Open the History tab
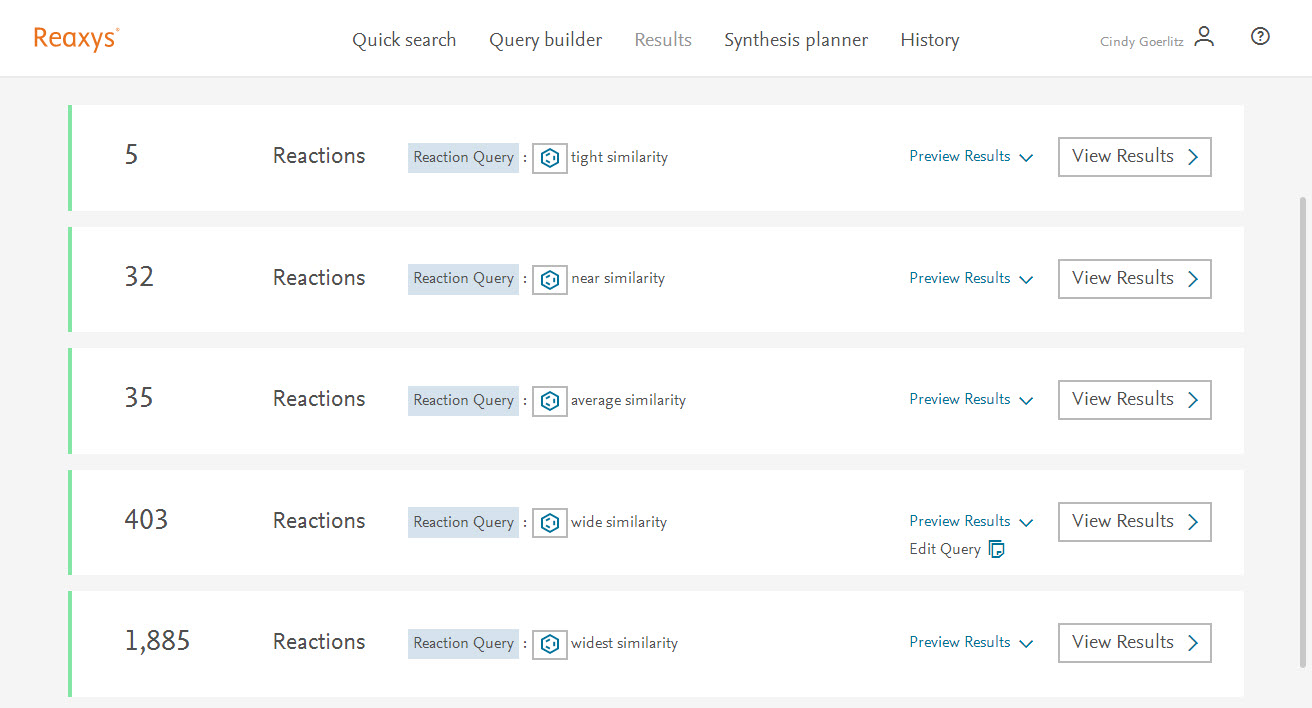The image size is (1312, 708). tap(929, 40)
